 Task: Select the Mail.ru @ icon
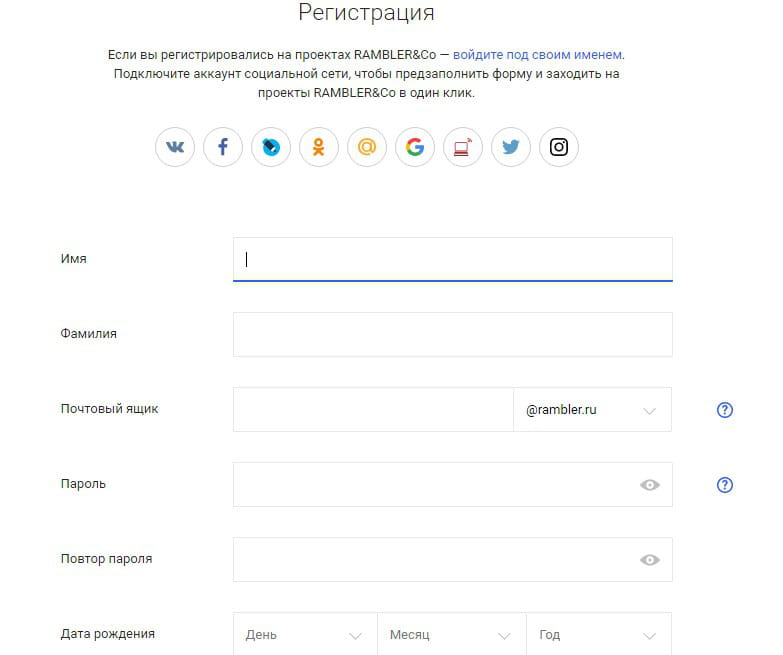tap(367, 148)
